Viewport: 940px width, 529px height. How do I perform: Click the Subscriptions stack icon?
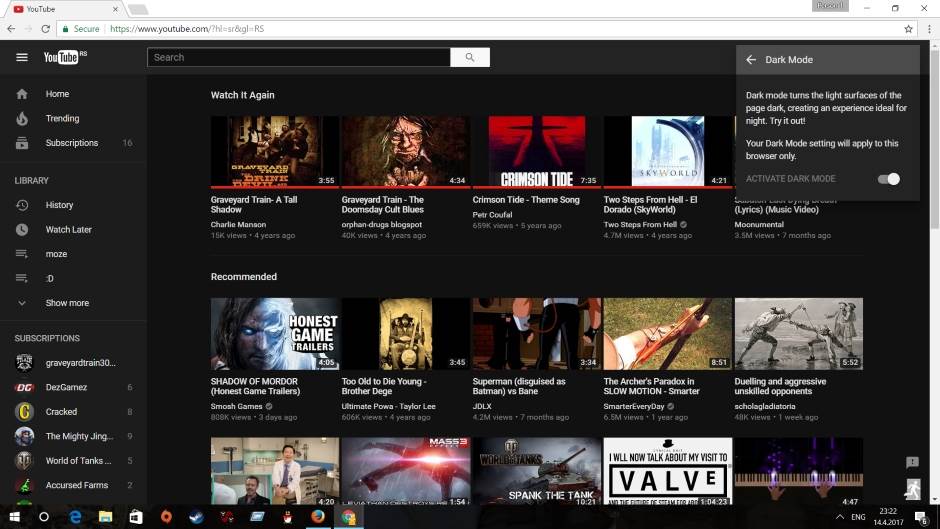click(22, 143)
